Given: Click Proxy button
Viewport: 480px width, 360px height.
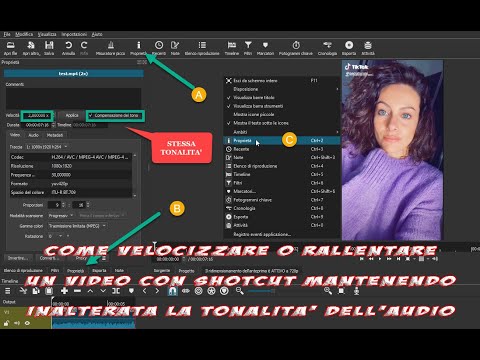Looking at the screenshot, I should (x=81, y=258).
